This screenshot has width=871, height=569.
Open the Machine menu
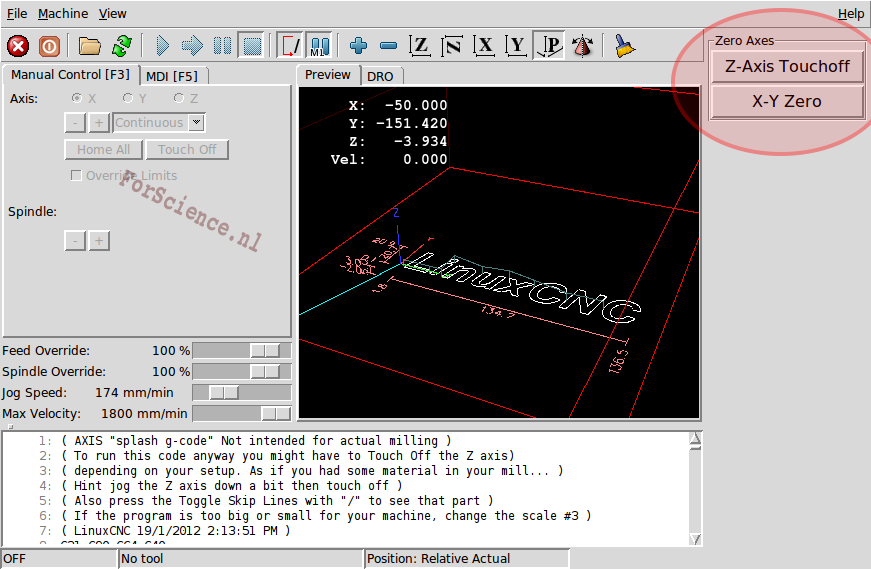[63, 14]
